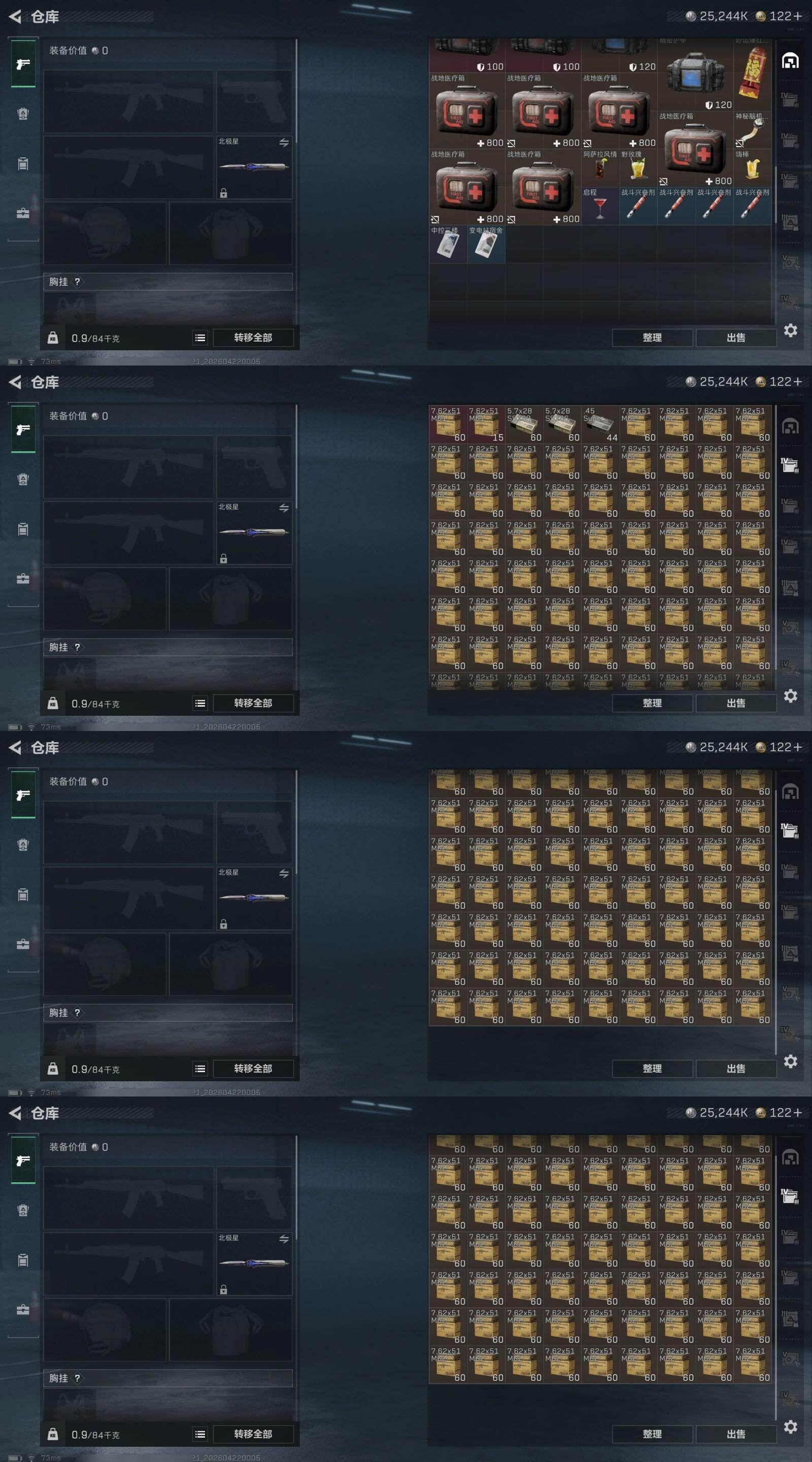Select the 变电站宿舍 keycard

(x=486, y=244)
